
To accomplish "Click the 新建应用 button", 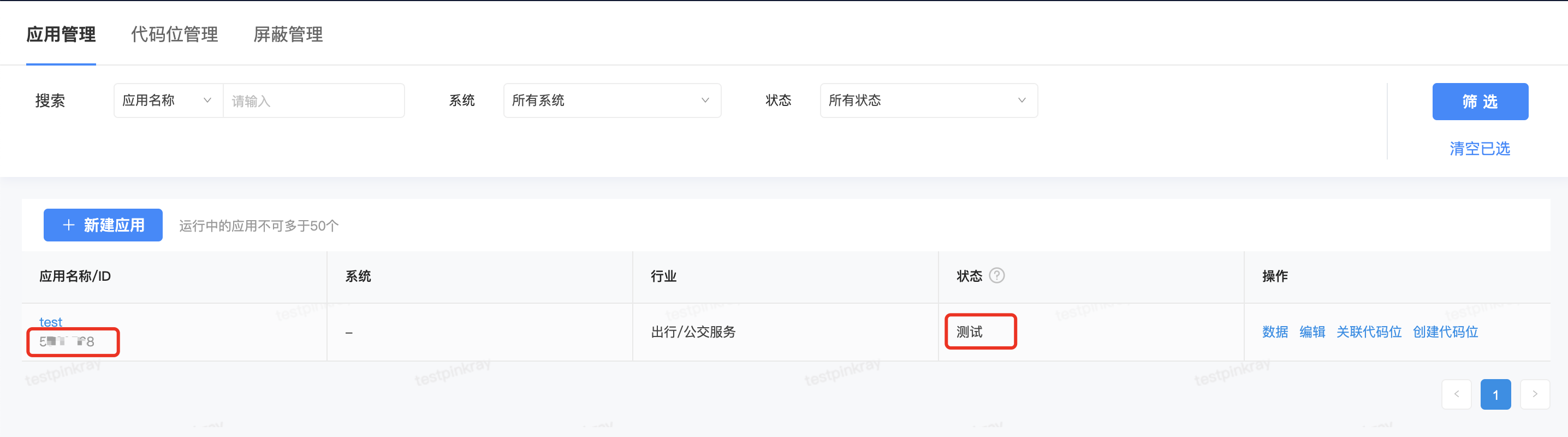I will (103, 225).
